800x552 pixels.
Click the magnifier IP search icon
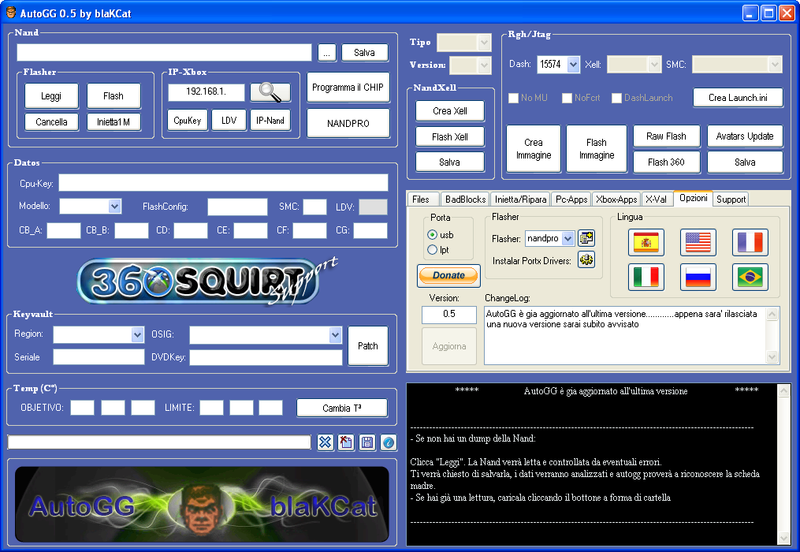(x=270, y=92)
